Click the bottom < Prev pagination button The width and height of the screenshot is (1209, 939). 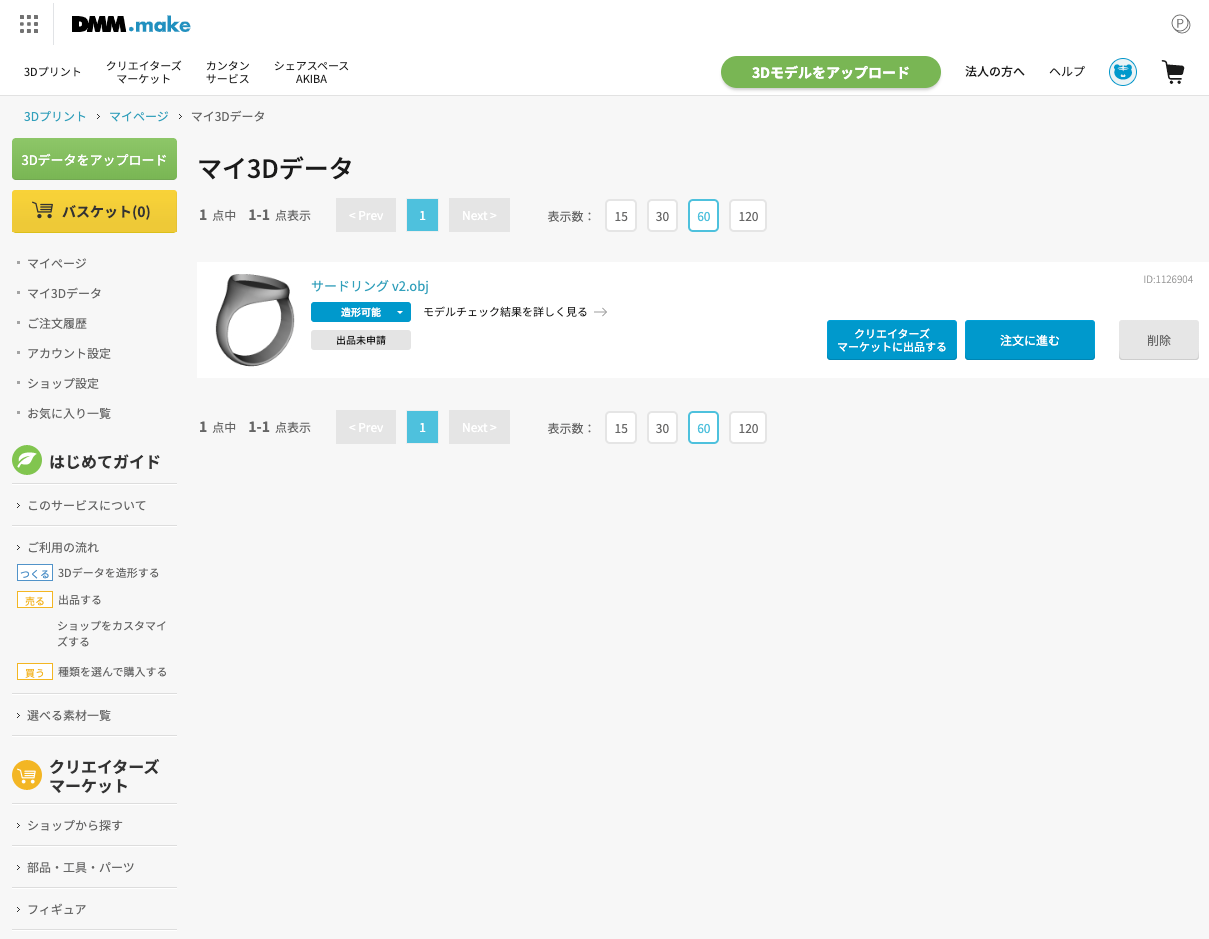366,427
